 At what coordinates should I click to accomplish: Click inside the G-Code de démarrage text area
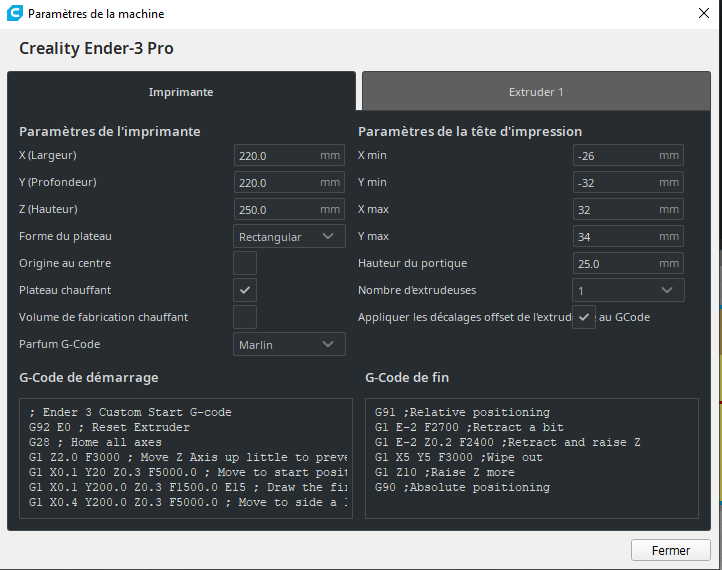(186, 458)
